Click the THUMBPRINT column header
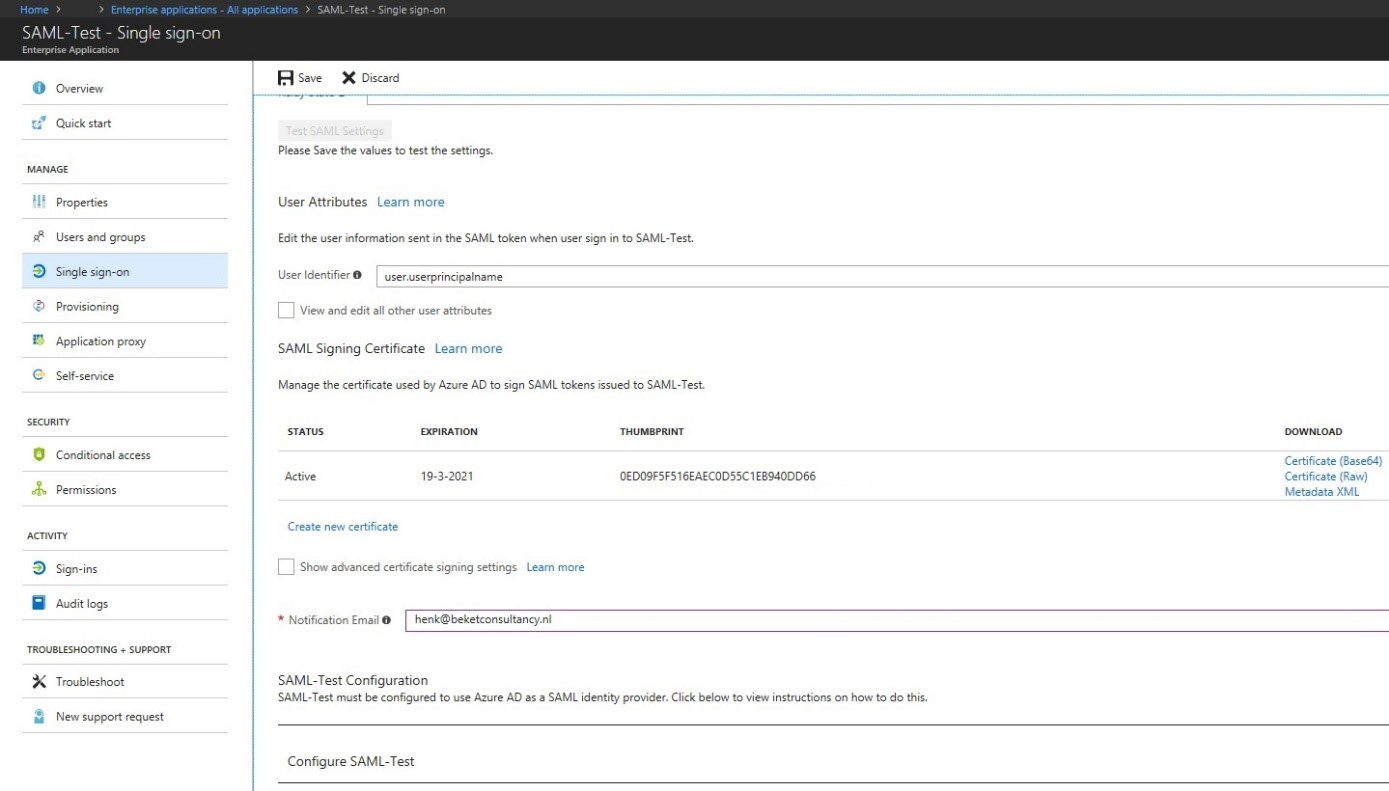Screen dimensions: 1389x791 [x=652, y=432]
